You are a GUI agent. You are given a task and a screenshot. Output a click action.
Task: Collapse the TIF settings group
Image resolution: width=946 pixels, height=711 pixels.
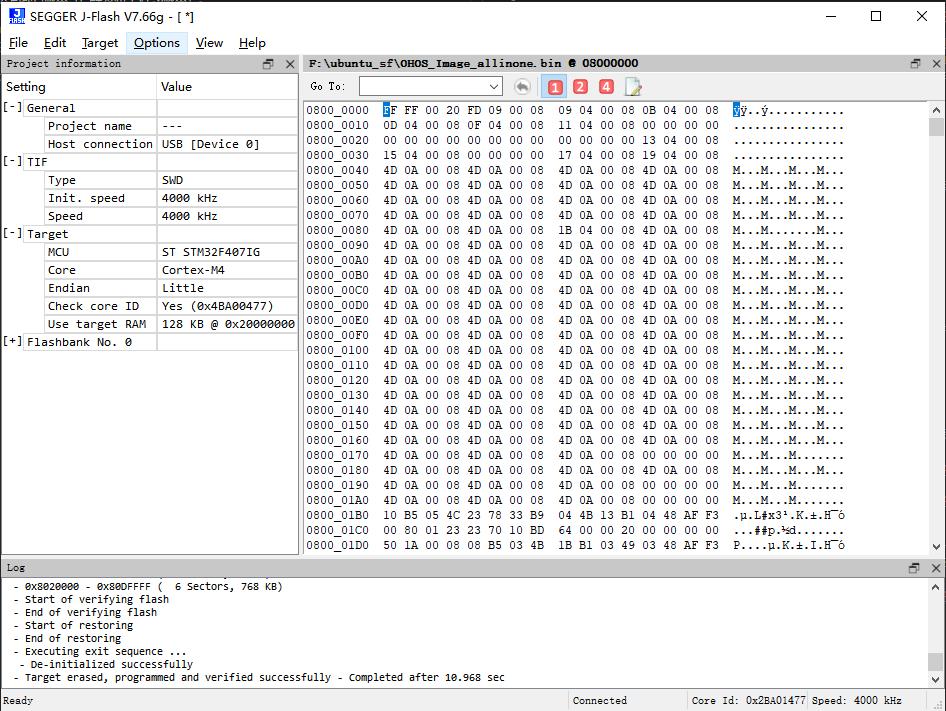coord(12,161)
